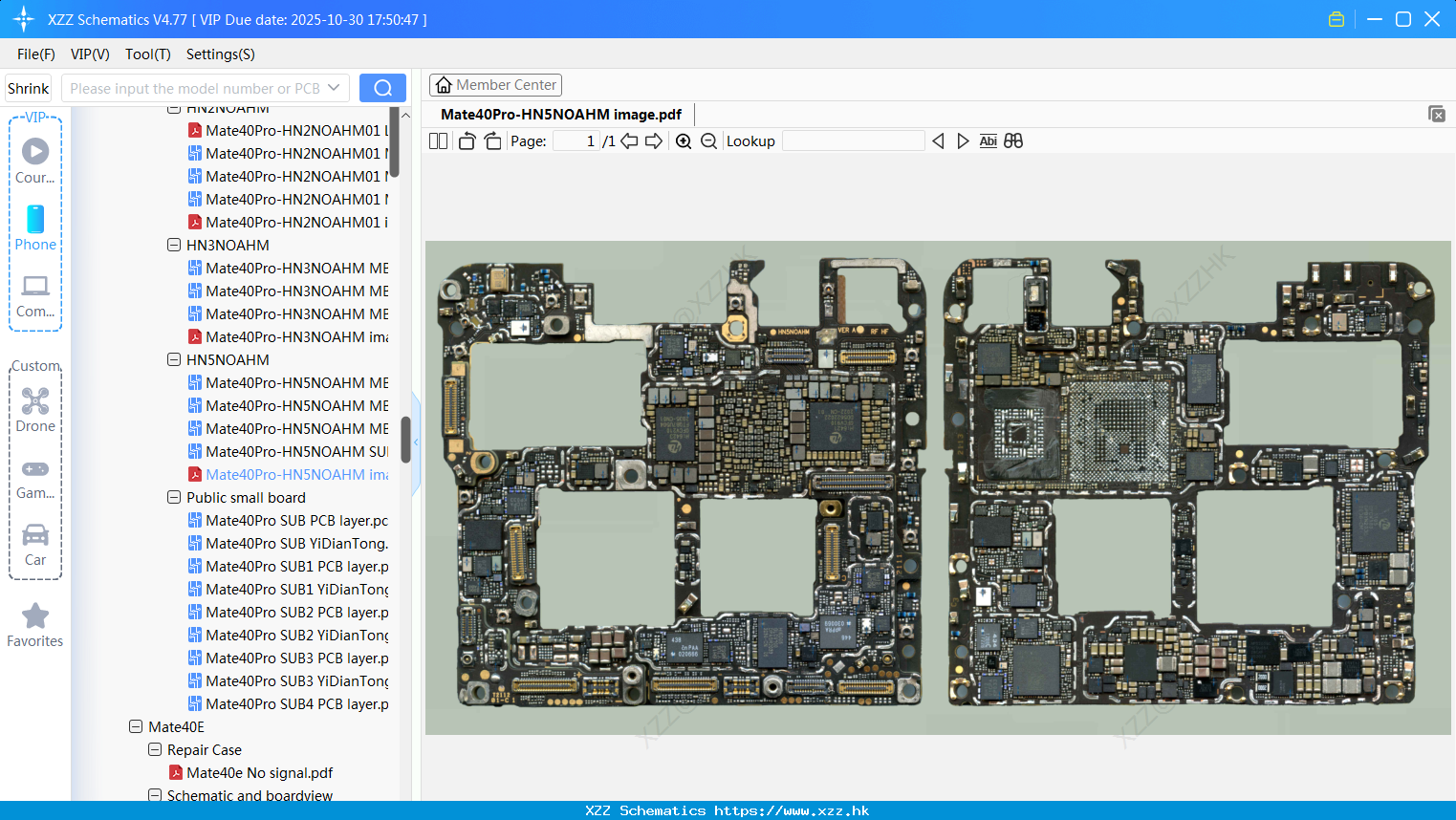Collapse the HN3NOAHM tree node
1456x820 pixels.
point(174,246)
